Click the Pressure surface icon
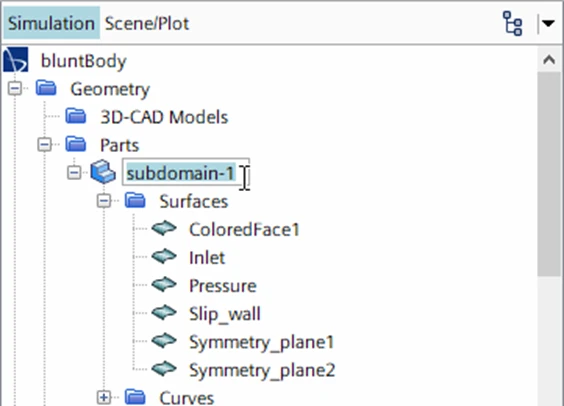The image size is (564, 406). pos(164,284)
